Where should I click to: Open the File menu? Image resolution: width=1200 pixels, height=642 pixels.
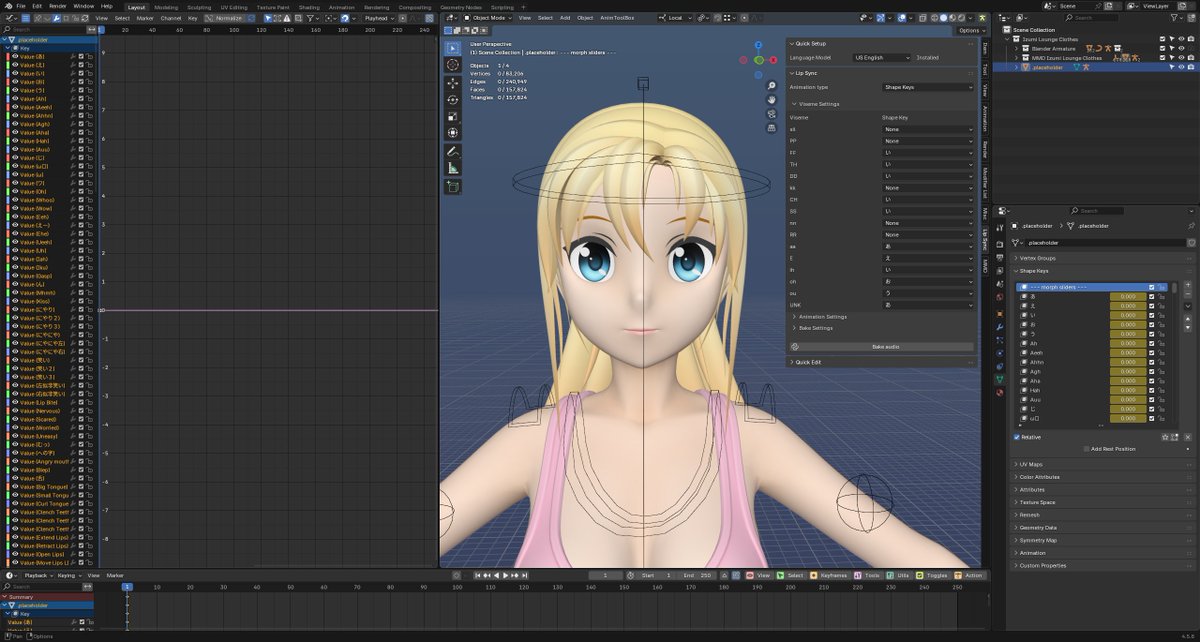coord(21,6)
